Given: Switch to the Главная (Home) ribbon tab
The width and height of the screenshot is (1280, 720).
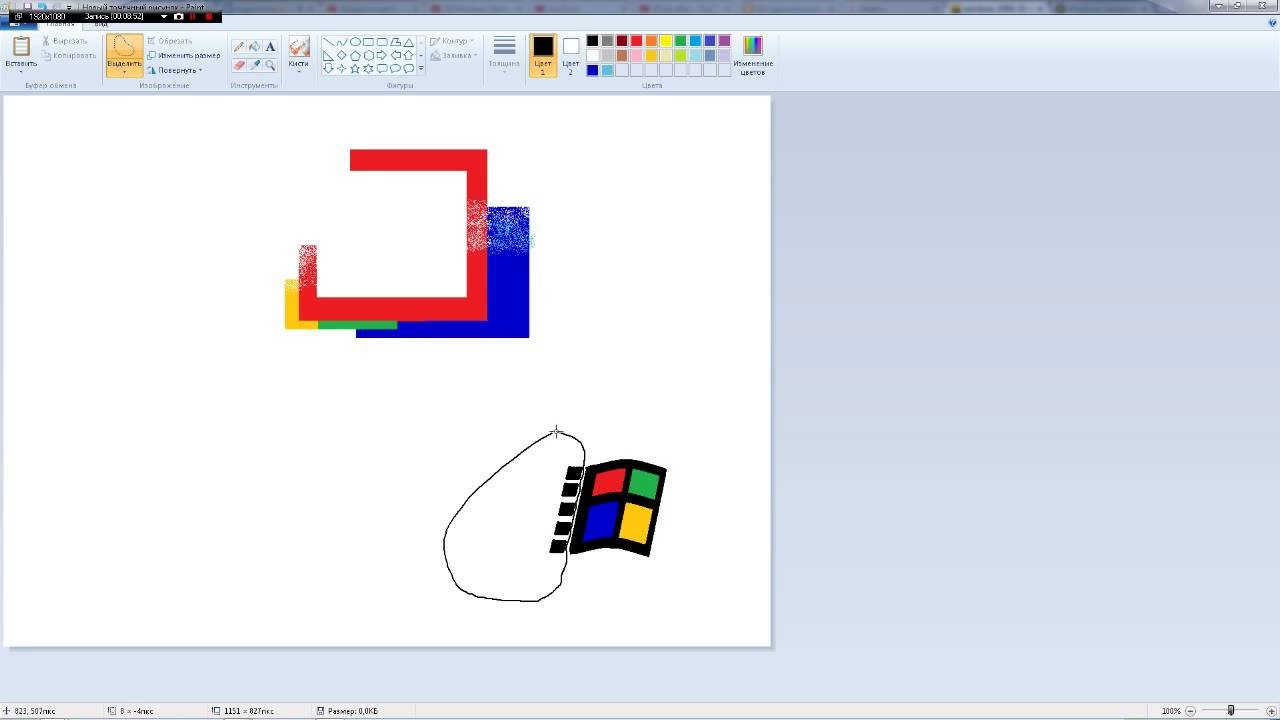Looking at the screenshot, I should [x=60, y=24].
